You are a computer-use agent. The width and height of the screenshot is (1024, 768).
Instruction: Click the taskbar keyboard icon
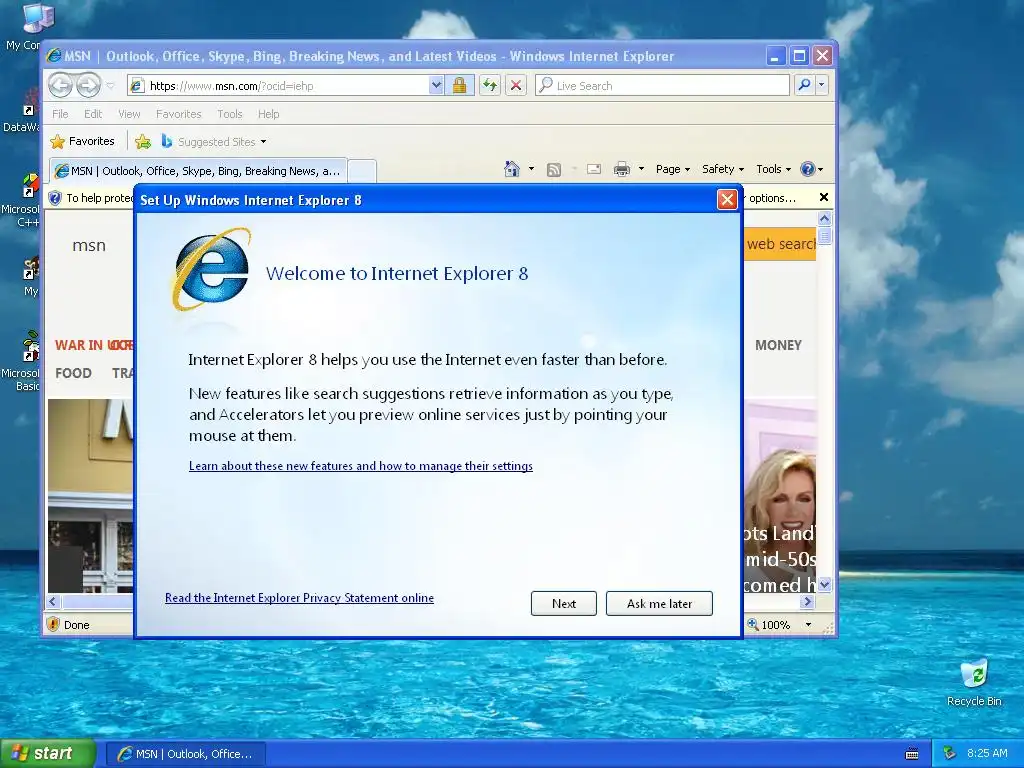pyautogui.click(x=912, y=754)
